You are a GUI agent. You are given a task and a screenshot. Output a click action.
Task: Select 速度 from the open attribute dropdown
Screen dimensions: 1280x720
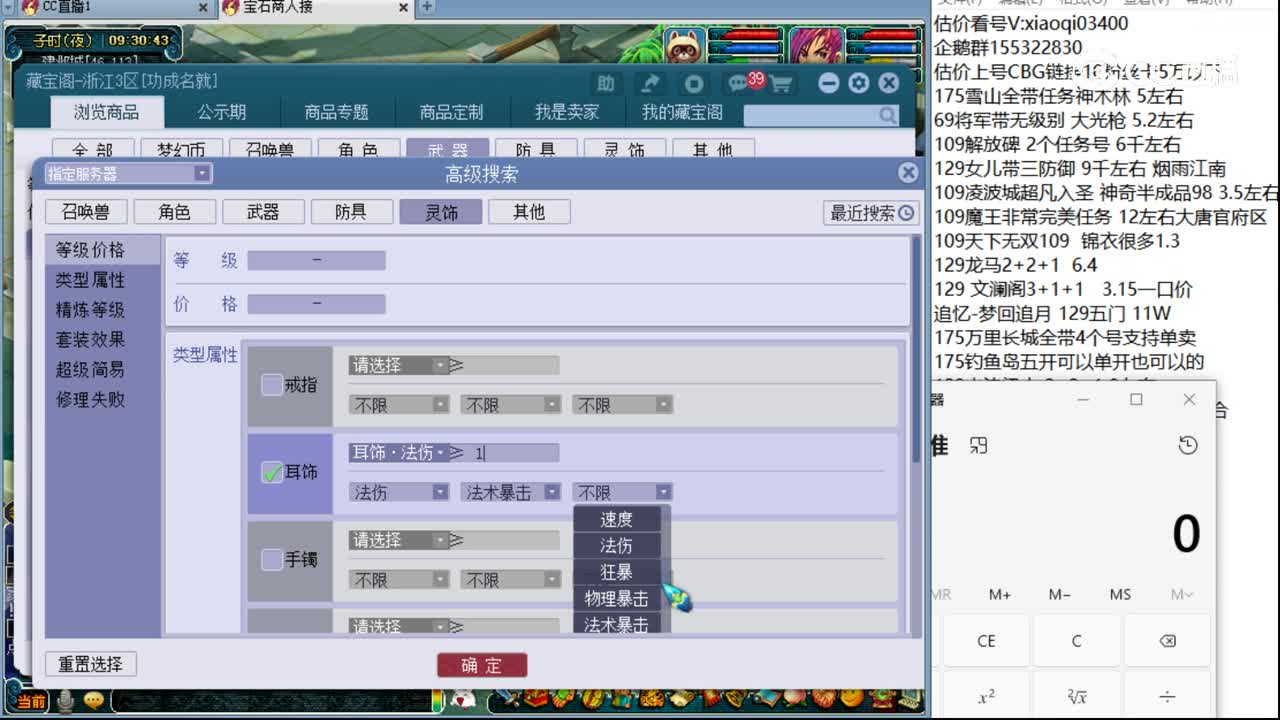point(619,518)
